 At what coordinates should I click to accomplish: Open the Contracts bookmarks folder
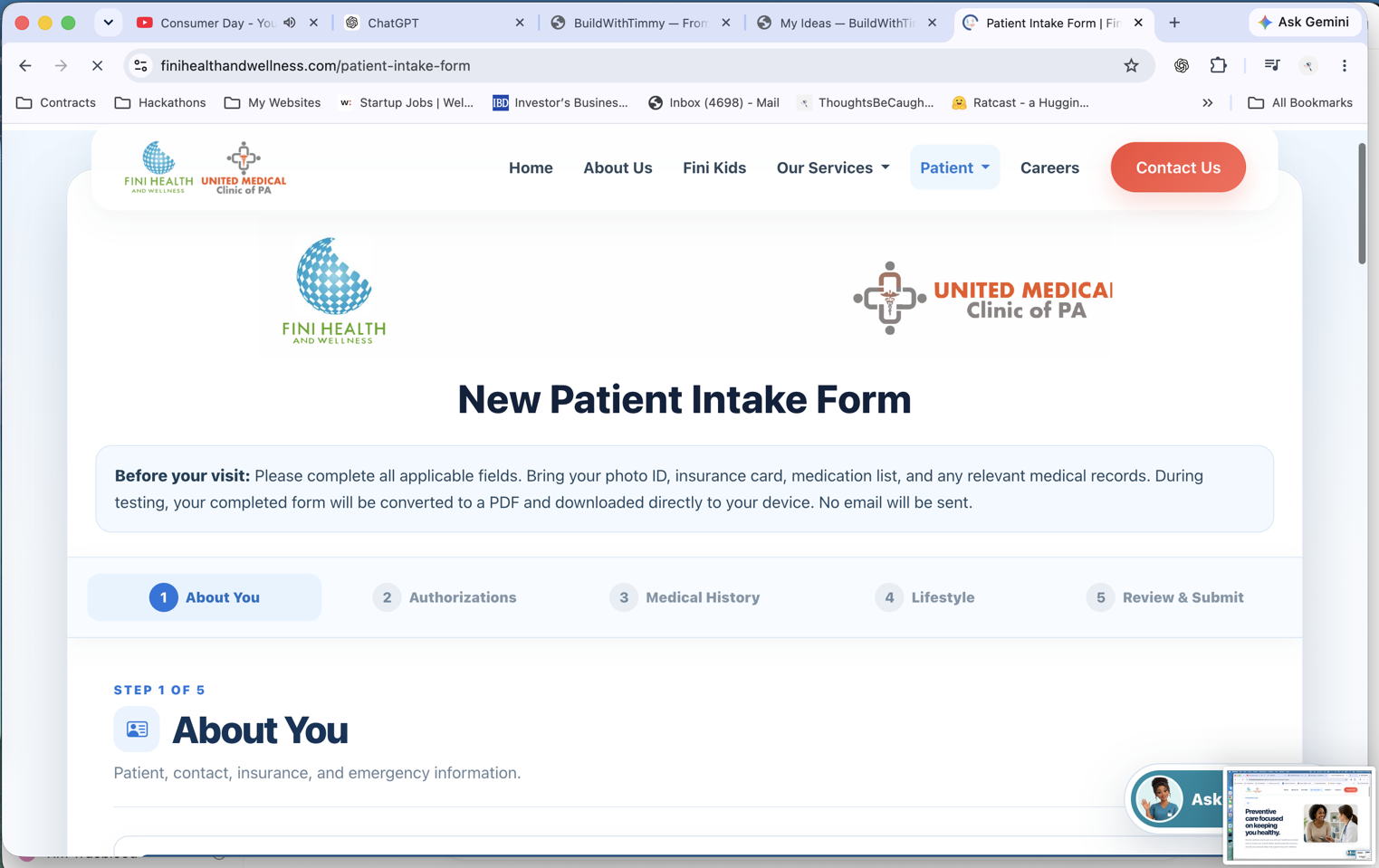[x=56, y=103]
